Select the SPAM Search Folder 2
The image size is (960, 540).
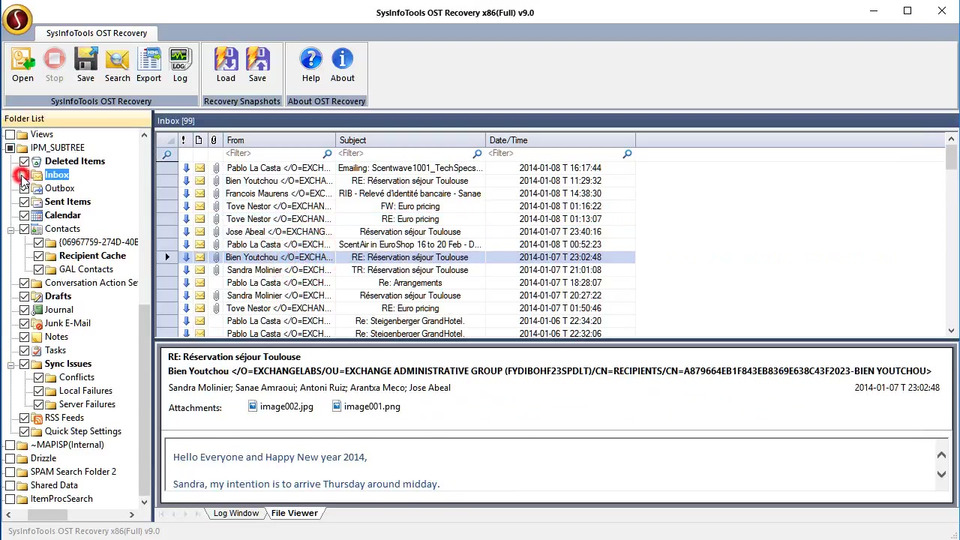73,472
